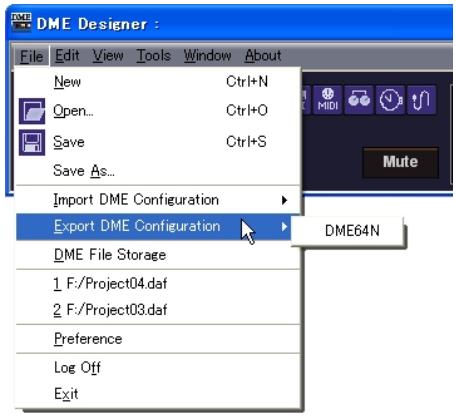Viewport: 456px width, 417px height.
Task: Click the Save floppy disk icon in the menu
Action: click(32, 143)
